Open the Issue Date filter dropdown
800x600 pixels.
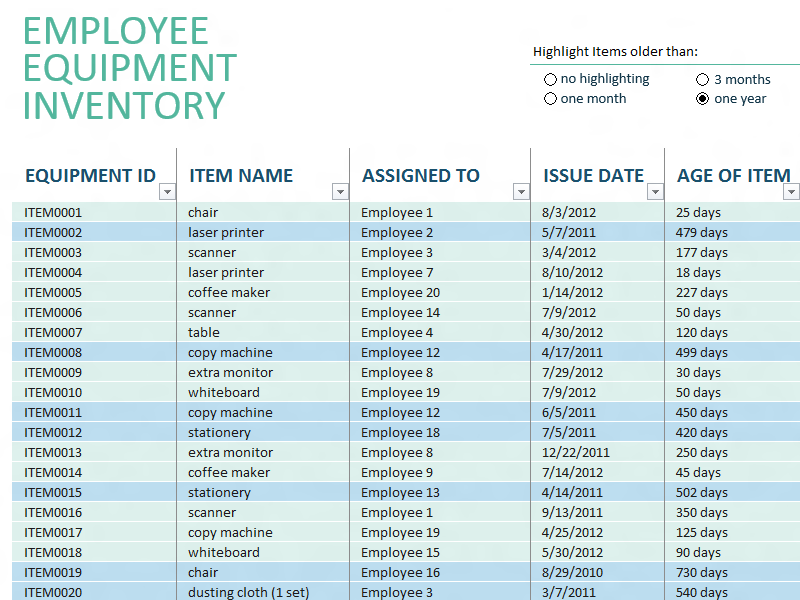(x=655, y=192)
